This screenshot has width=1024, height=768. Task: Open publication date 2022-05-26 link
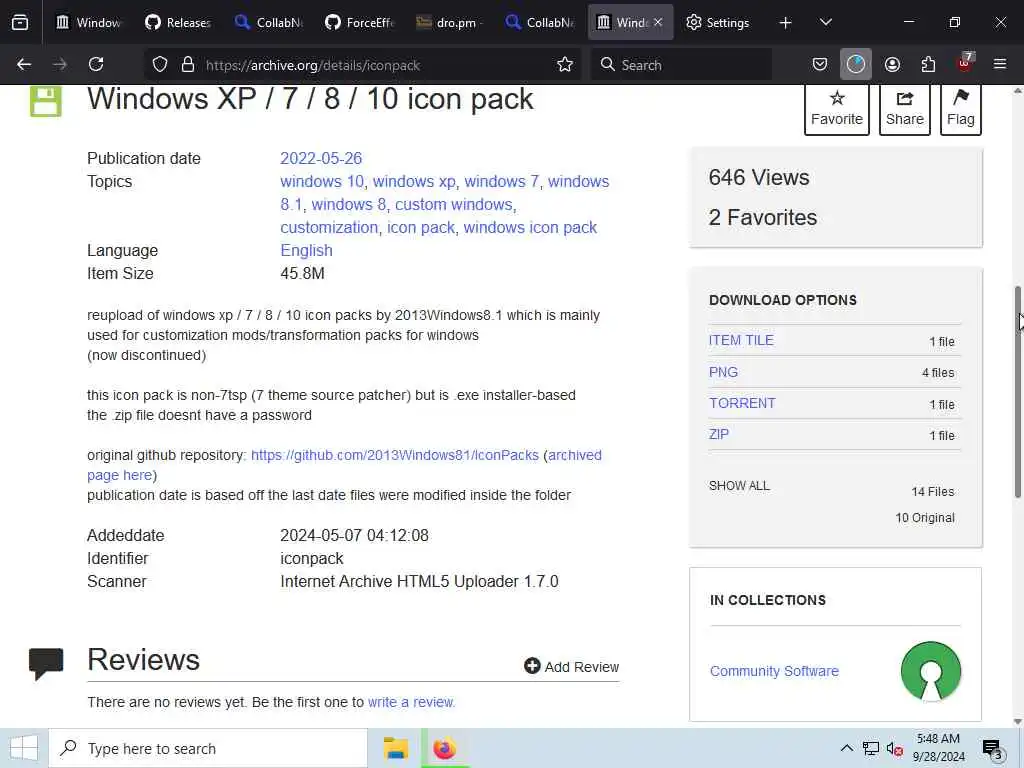[x=321, y=158]
